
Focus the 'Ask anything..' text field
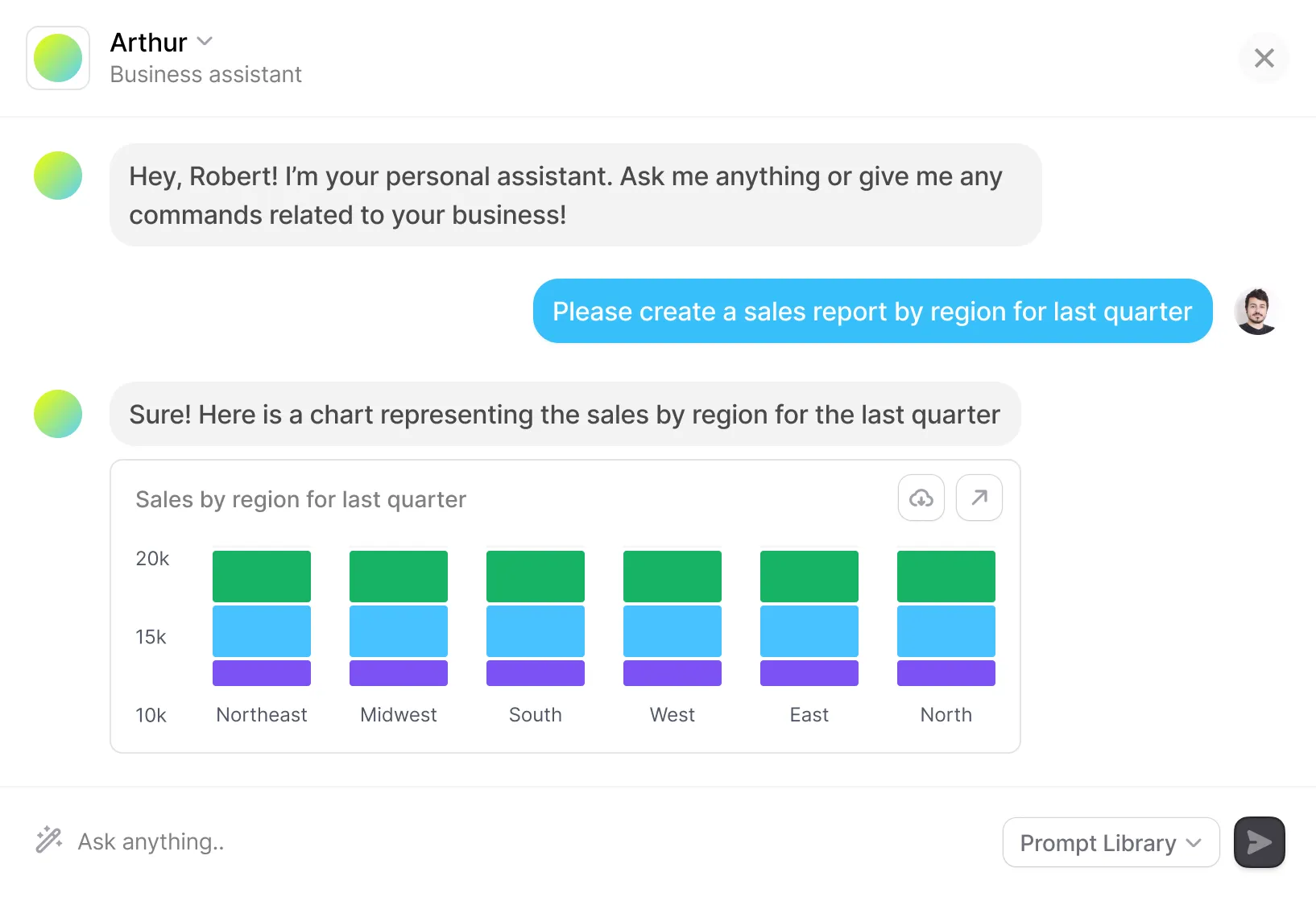tap(483, 841)
